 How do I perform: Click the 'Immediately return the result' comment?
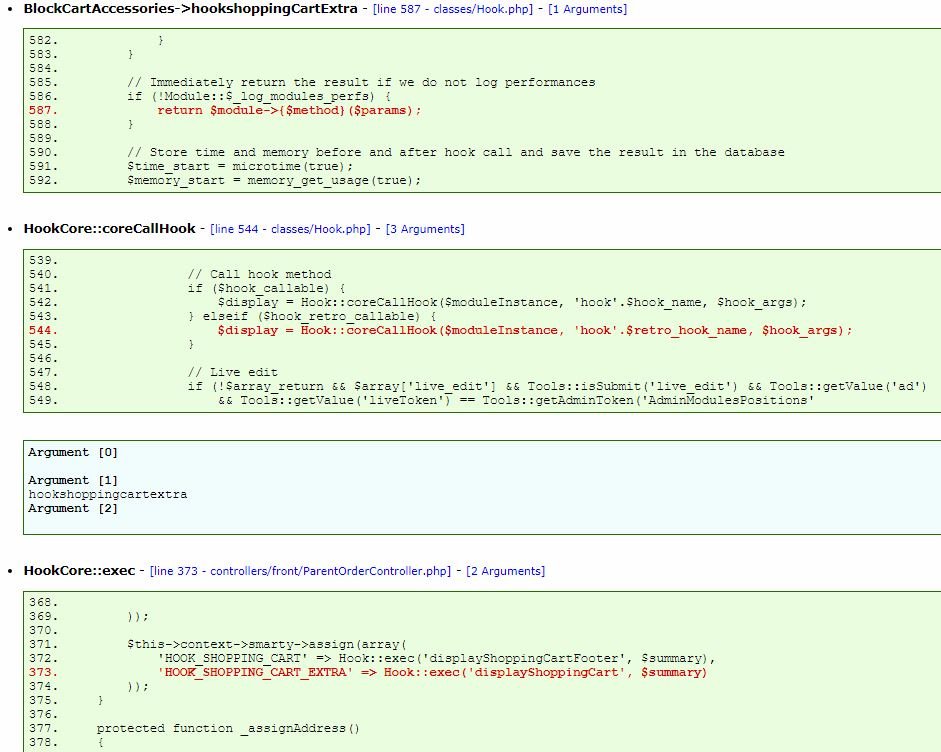[361, 82]
